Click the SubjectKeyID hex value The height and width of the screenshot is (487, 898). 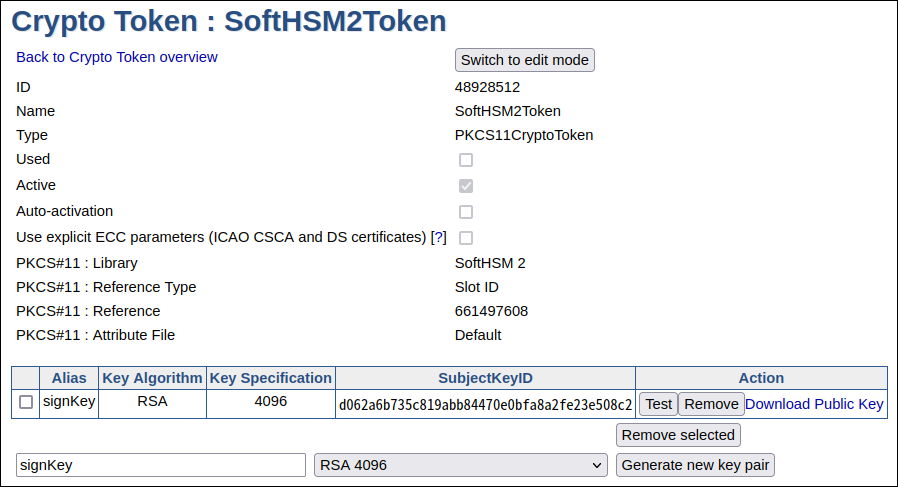[x=485, y=405]
